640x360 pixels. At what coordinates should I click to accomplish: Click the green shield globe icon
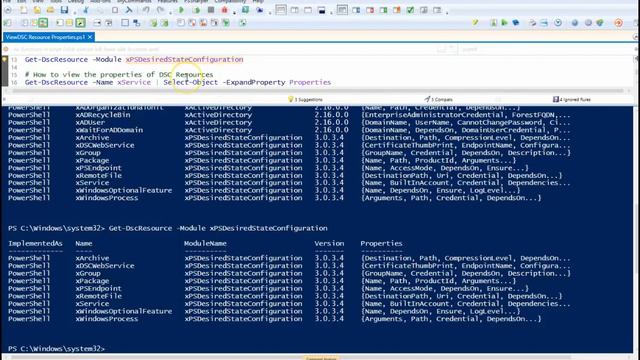coord(600,22)
